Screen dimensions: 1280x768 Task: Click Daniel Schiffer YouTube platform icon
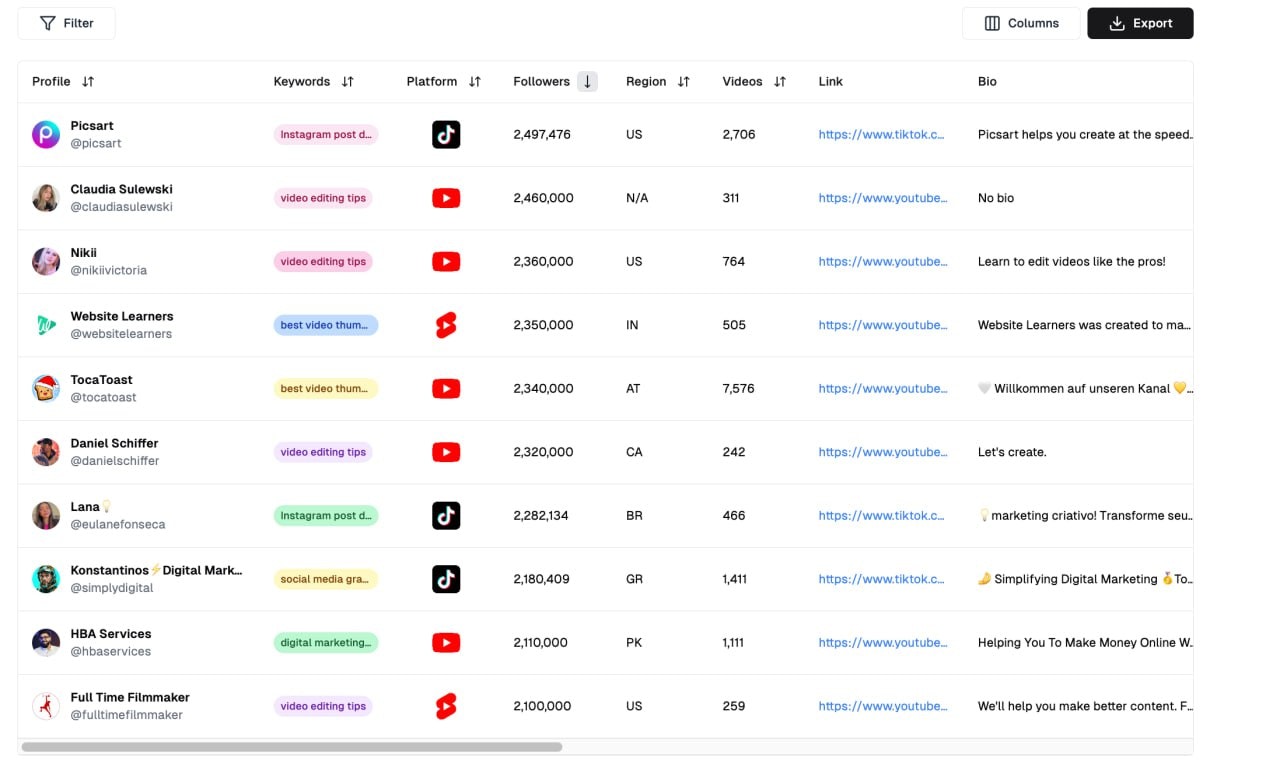[446, 452]
